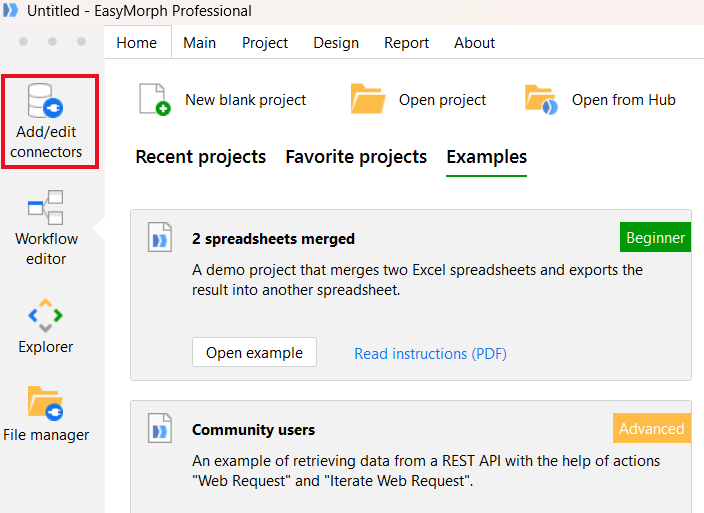Viewport: 704px width, 513px height.
Task: Launch the Explorer view
Action: click(x=45, y=326)
